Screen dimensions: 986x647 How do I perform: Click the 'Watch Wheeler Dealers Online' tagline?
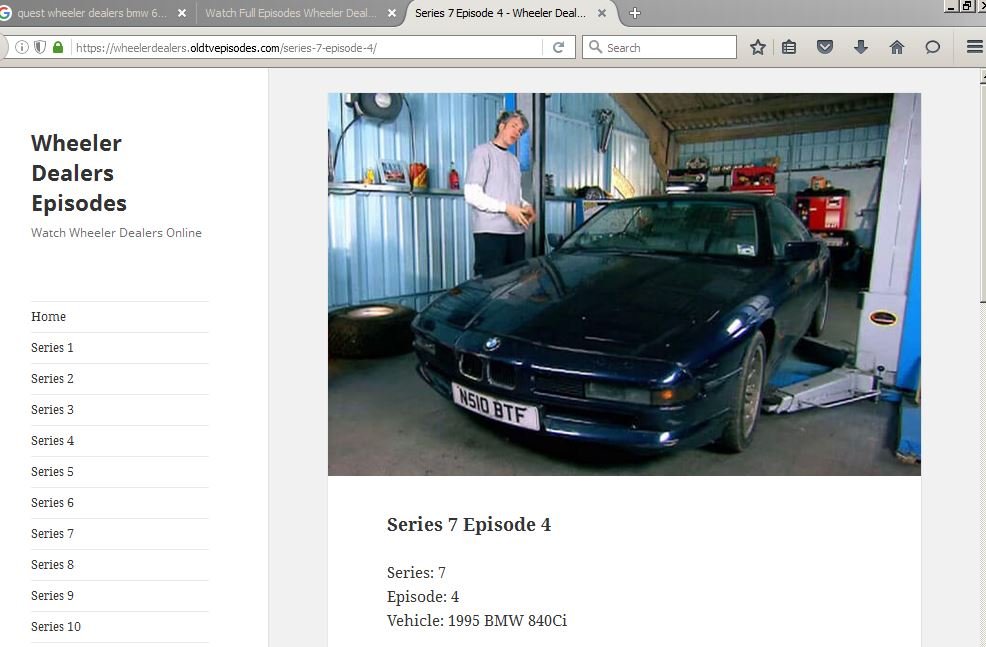tap(116, 233)
